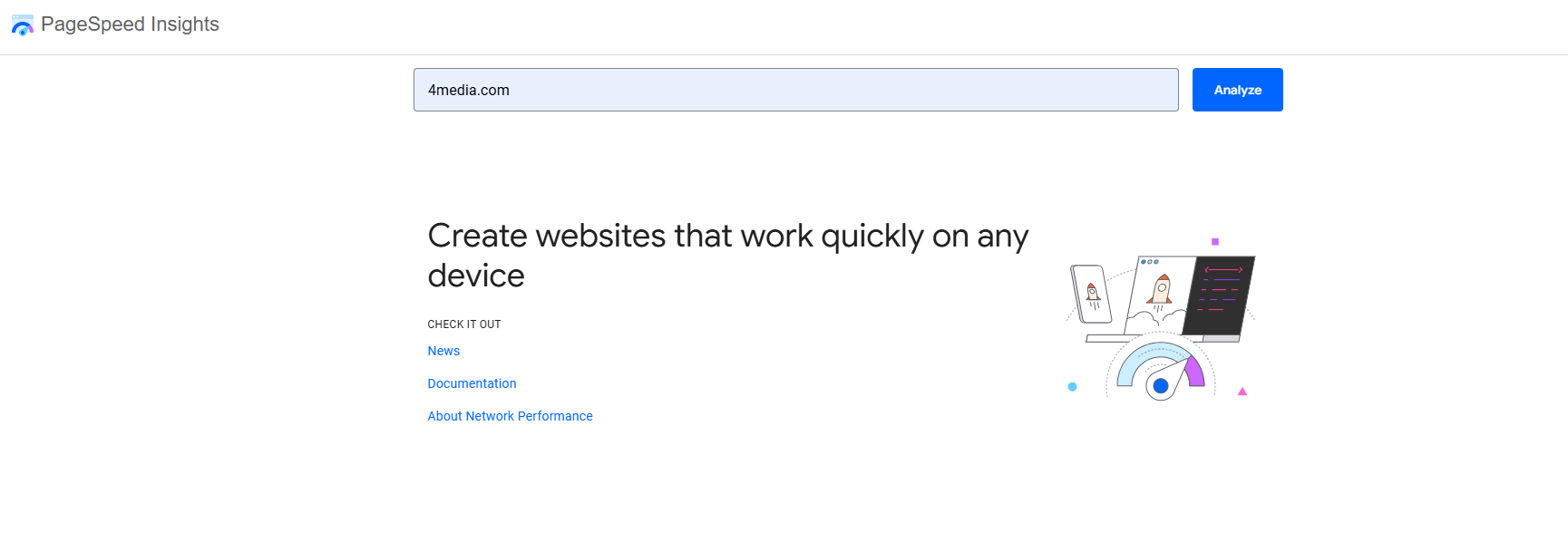
Task: Click the CHECK IT OUT section heading
Action: coord(464,324)
